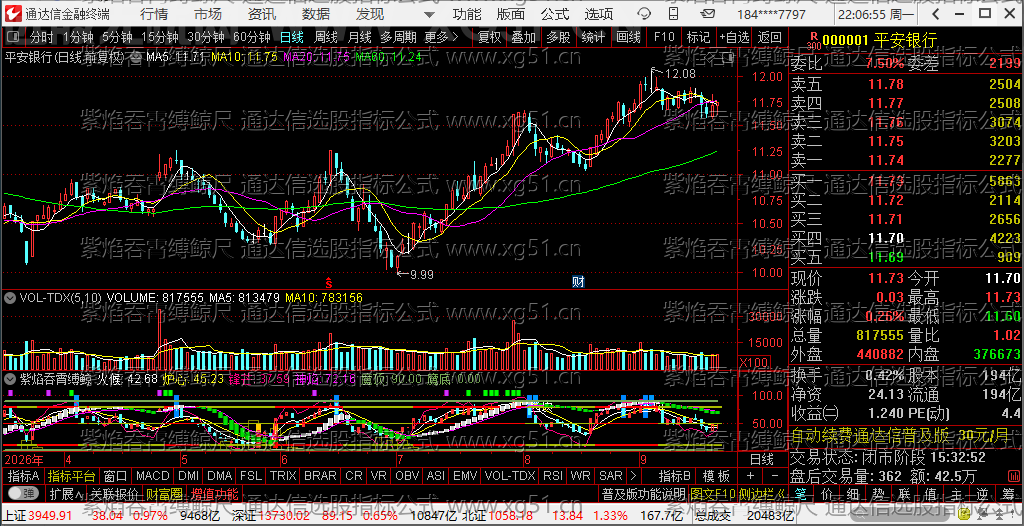This screenshot has width=1024, height=526.
Task: Open the 发现 menu
Action: click(x=370, y=14)
